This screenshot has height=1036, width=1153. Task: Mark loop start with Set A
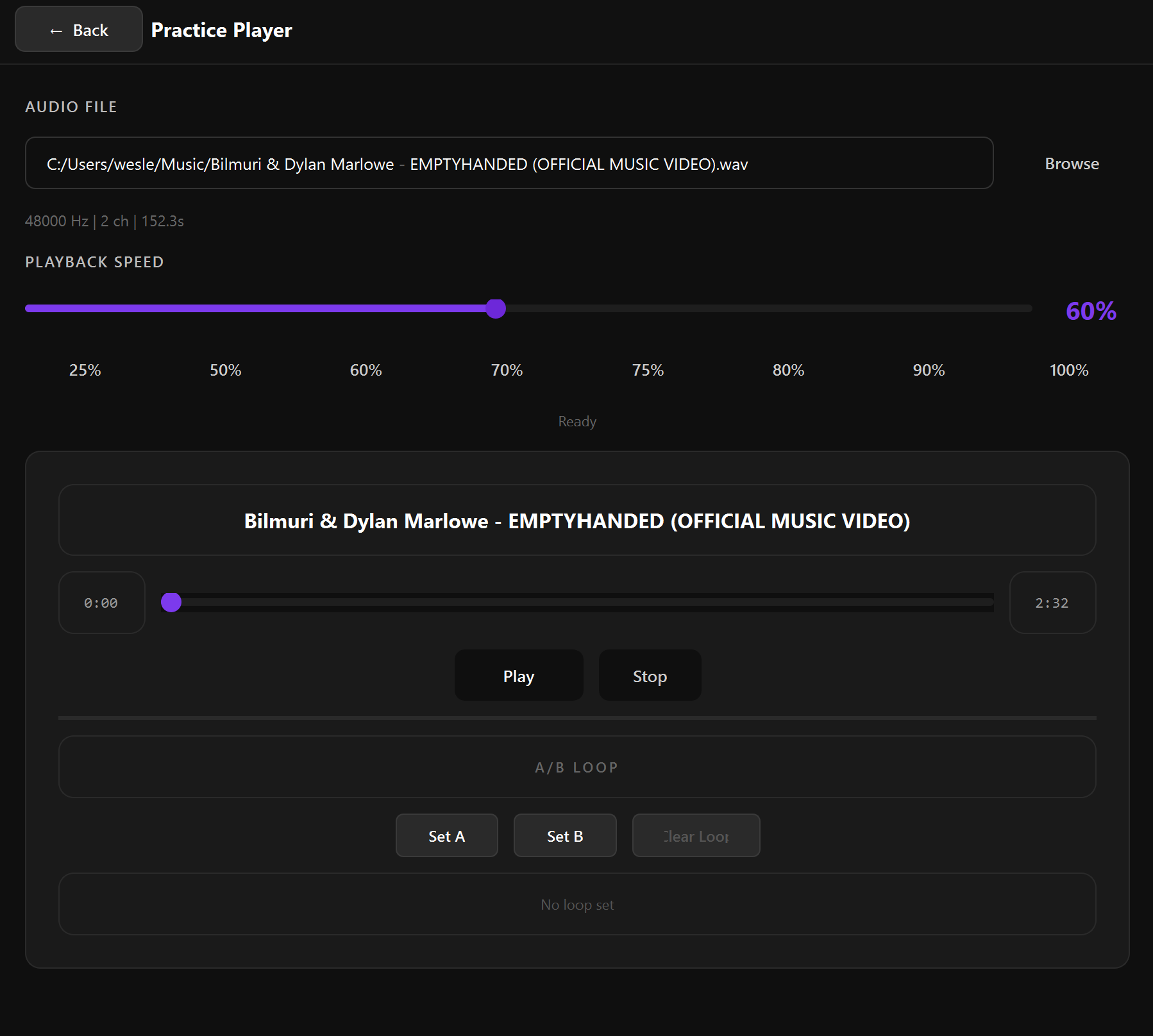point(446,836)
